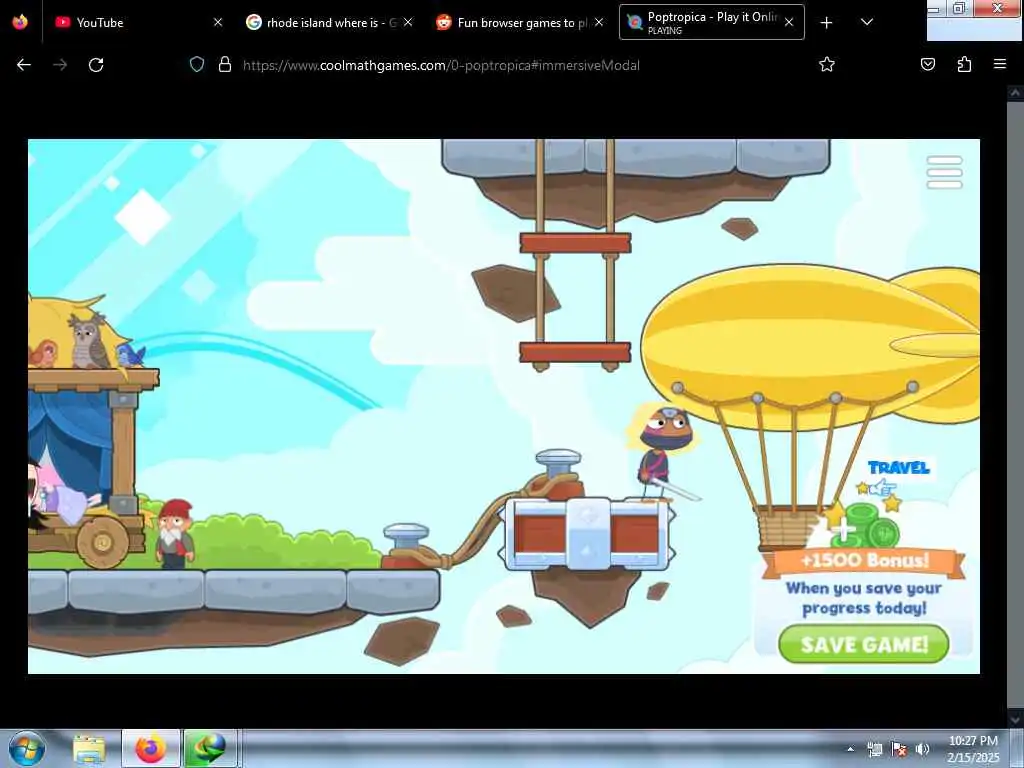Screen dimensions: 1024x768
Task: Click the orange bird on the wagon roof
Action: tap(44, 353)
